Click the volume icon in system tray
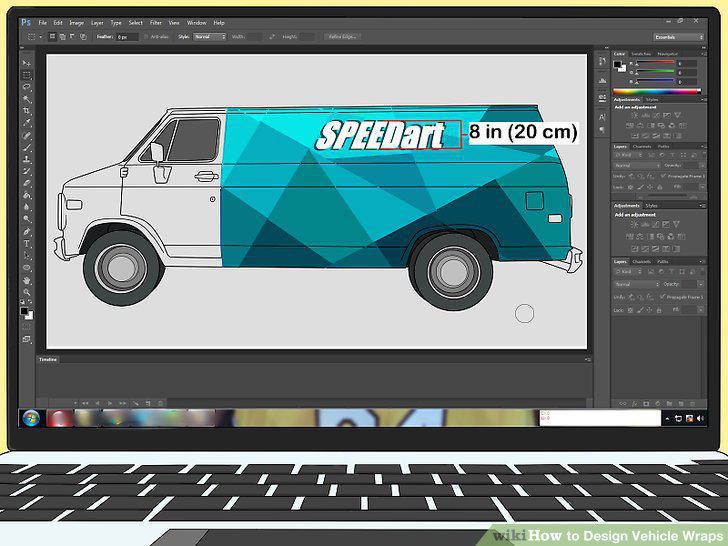 coord(700,418)
